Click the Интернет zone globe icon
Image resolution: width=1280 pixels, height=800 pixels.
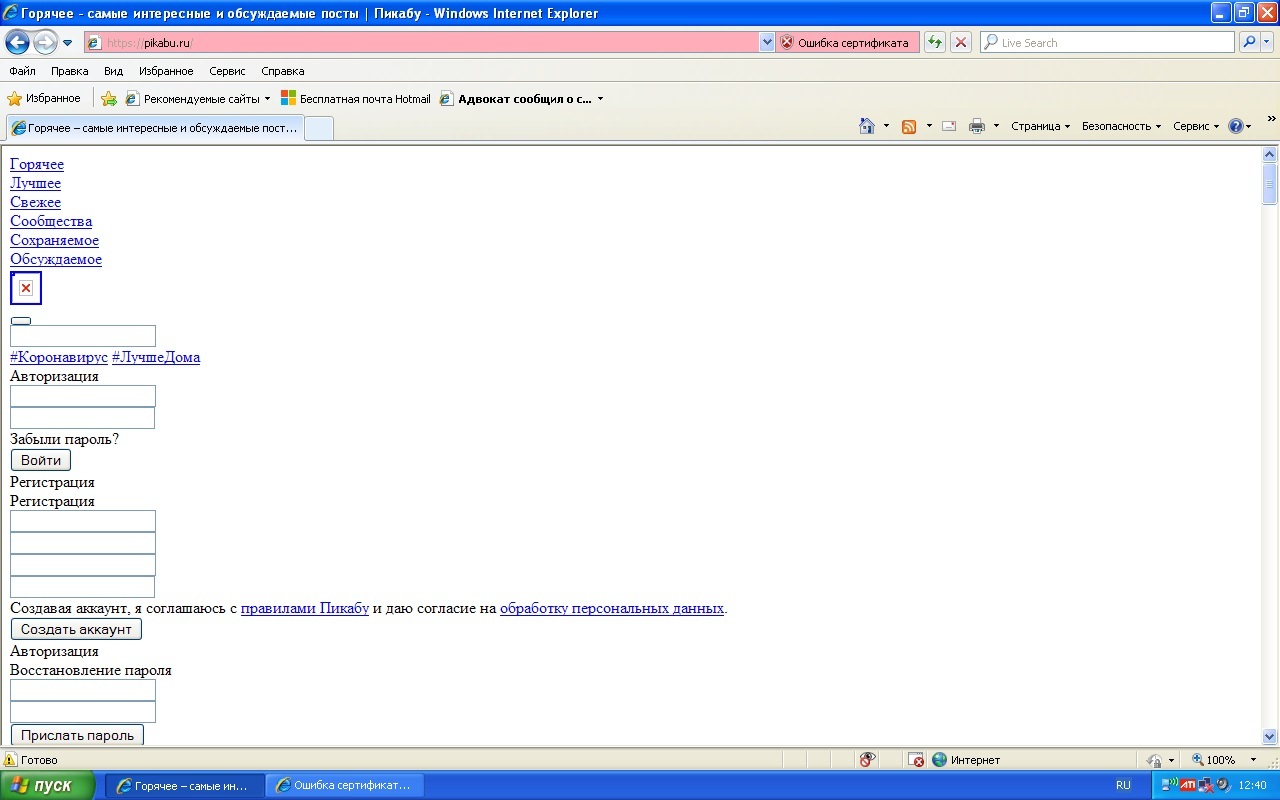point(939,760)
